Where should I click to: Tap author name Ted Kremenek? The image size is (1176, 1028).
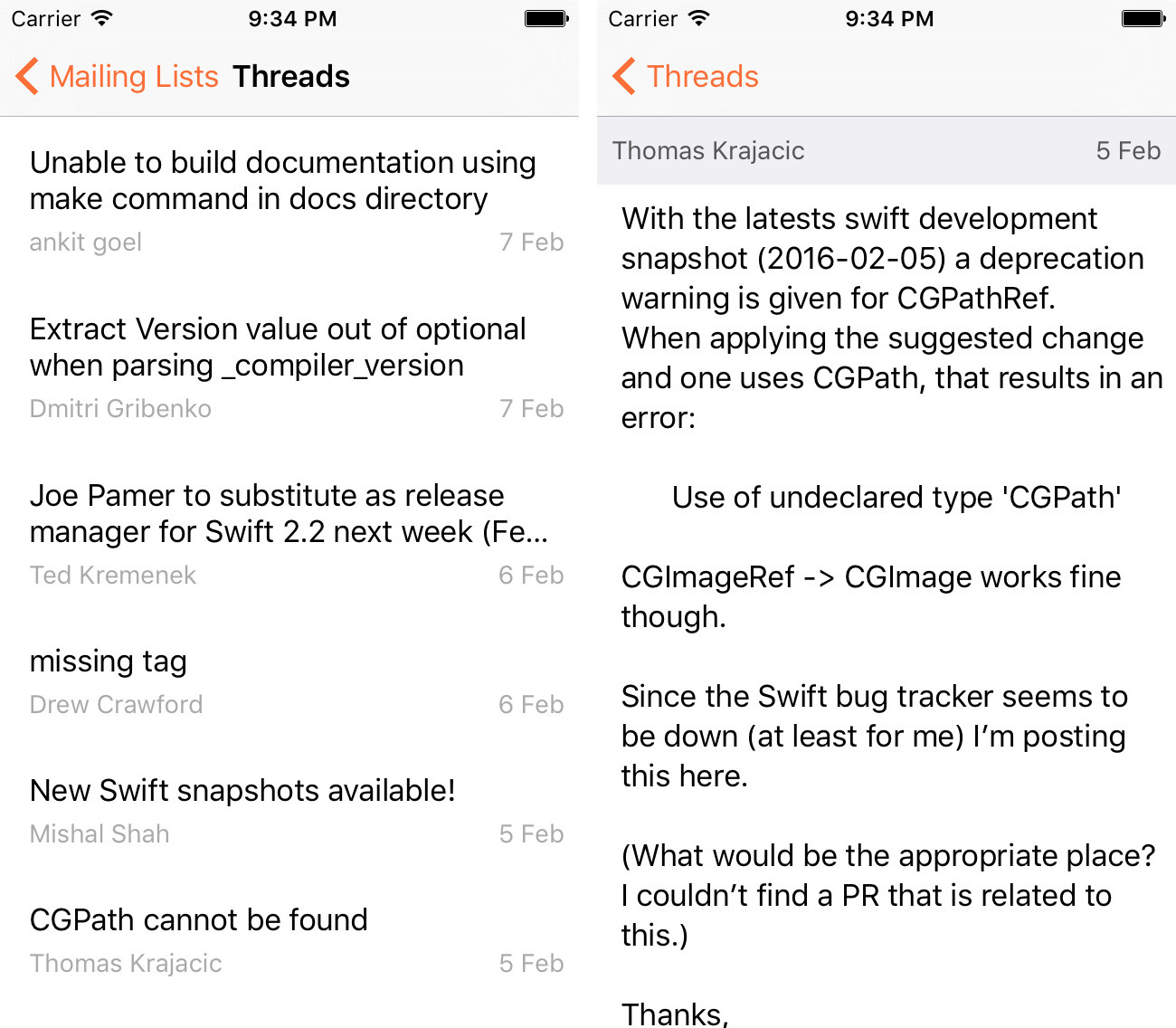coord(113,576)
